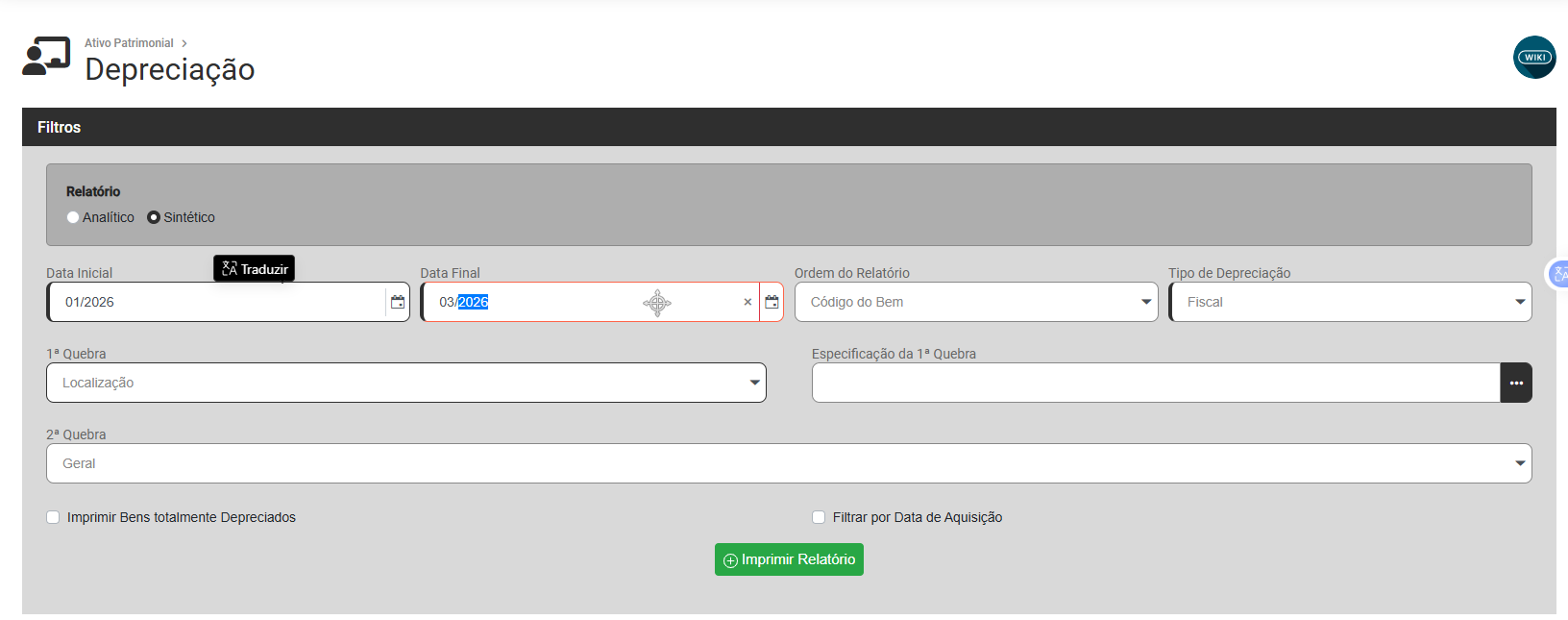Click the Depreciação page title
The height and width of the screenshot is (620, 1568).
pos(170,69)
